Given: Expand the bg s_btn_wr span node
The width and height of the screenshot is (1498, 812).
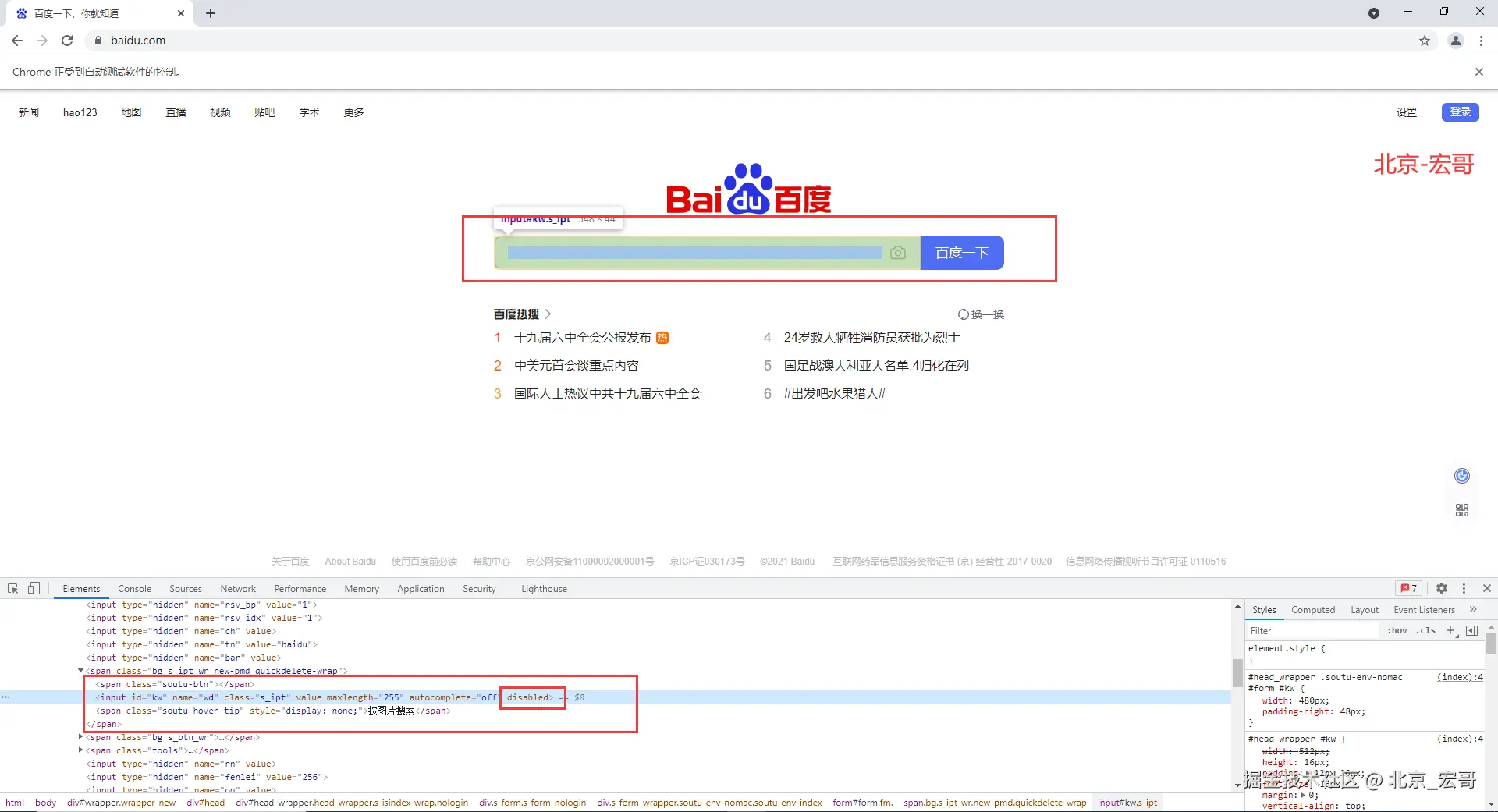Looking at the screenshot, I should pyautogui.click(x=80, y=737).
